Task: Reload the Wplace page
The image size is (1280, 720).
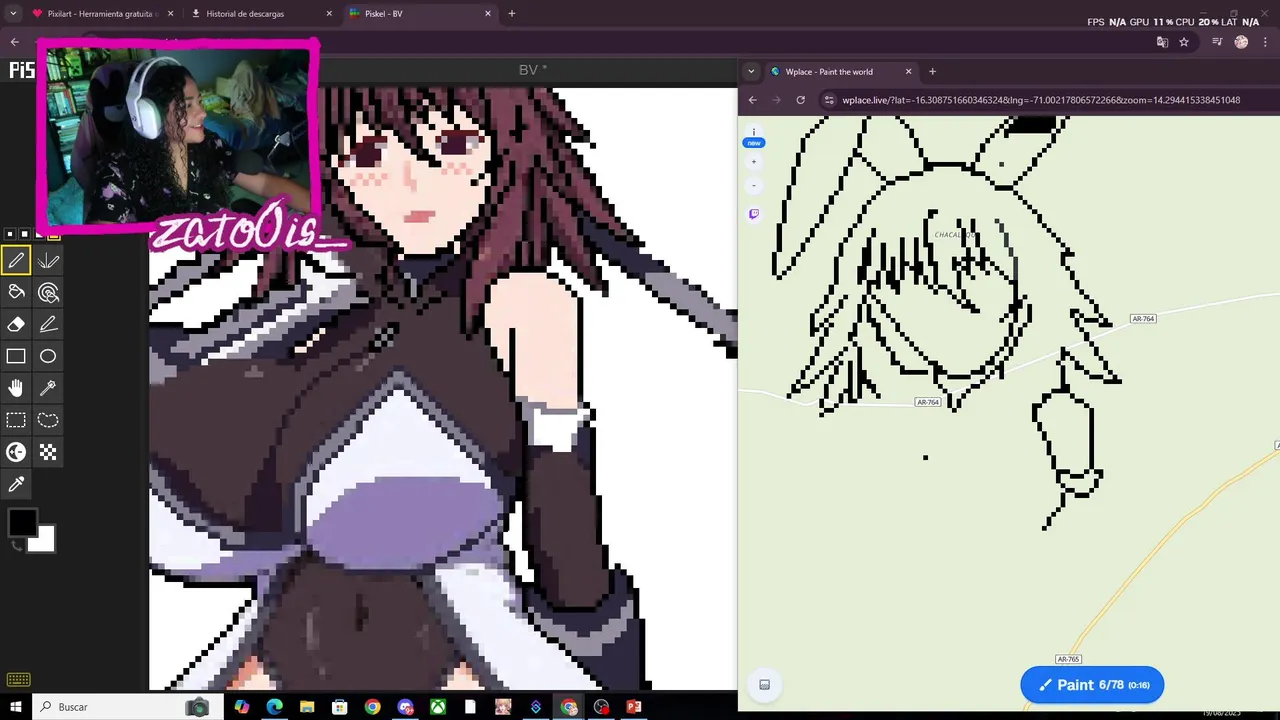Action: 800,100
